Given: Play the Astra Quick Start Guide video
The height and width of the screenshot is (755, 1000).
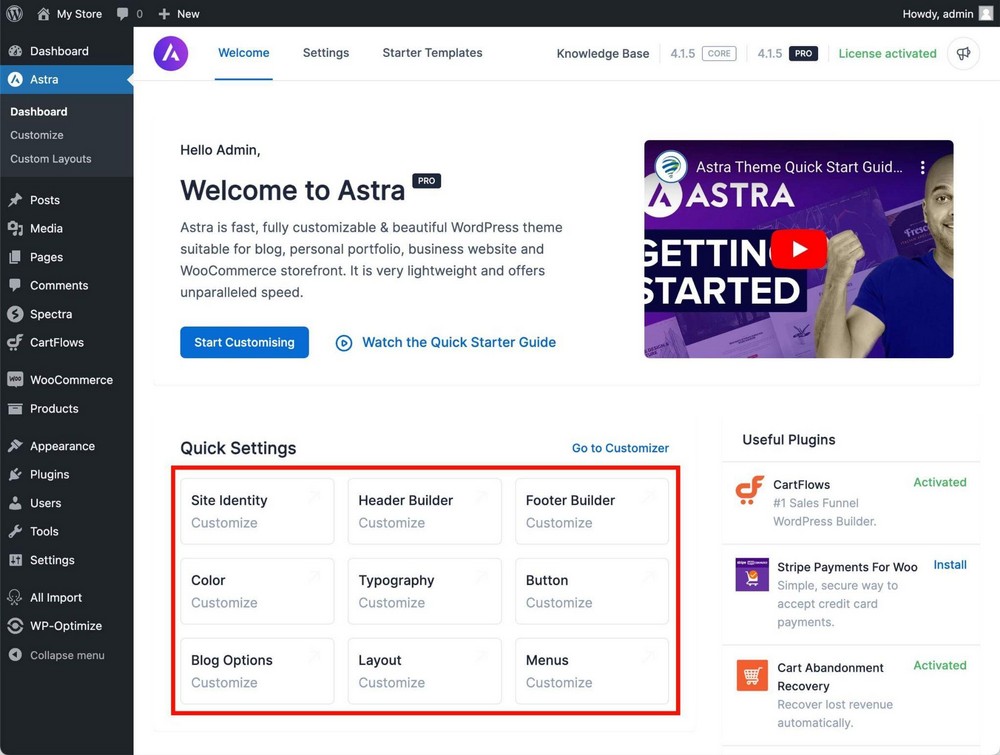Looking at the screenshot, I should click(x=798, y=249).
